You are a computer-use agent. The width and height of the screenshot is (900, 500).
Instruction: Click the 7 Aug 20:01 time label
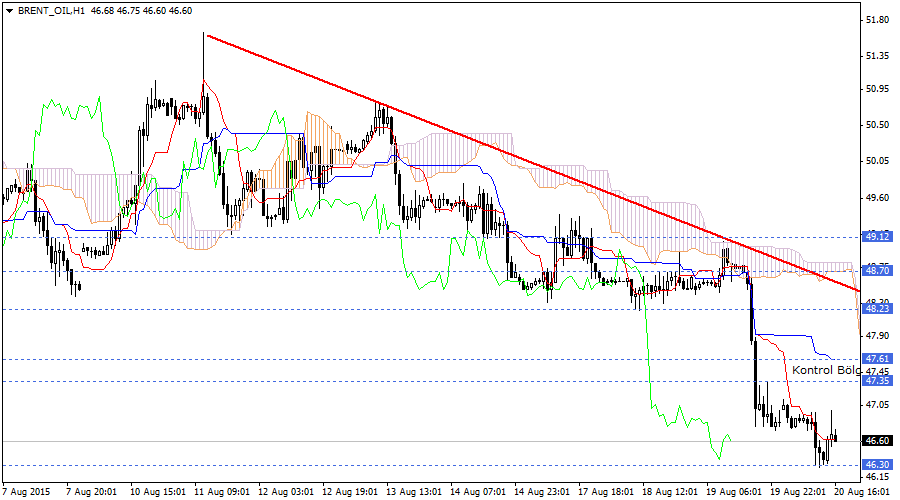91,492
